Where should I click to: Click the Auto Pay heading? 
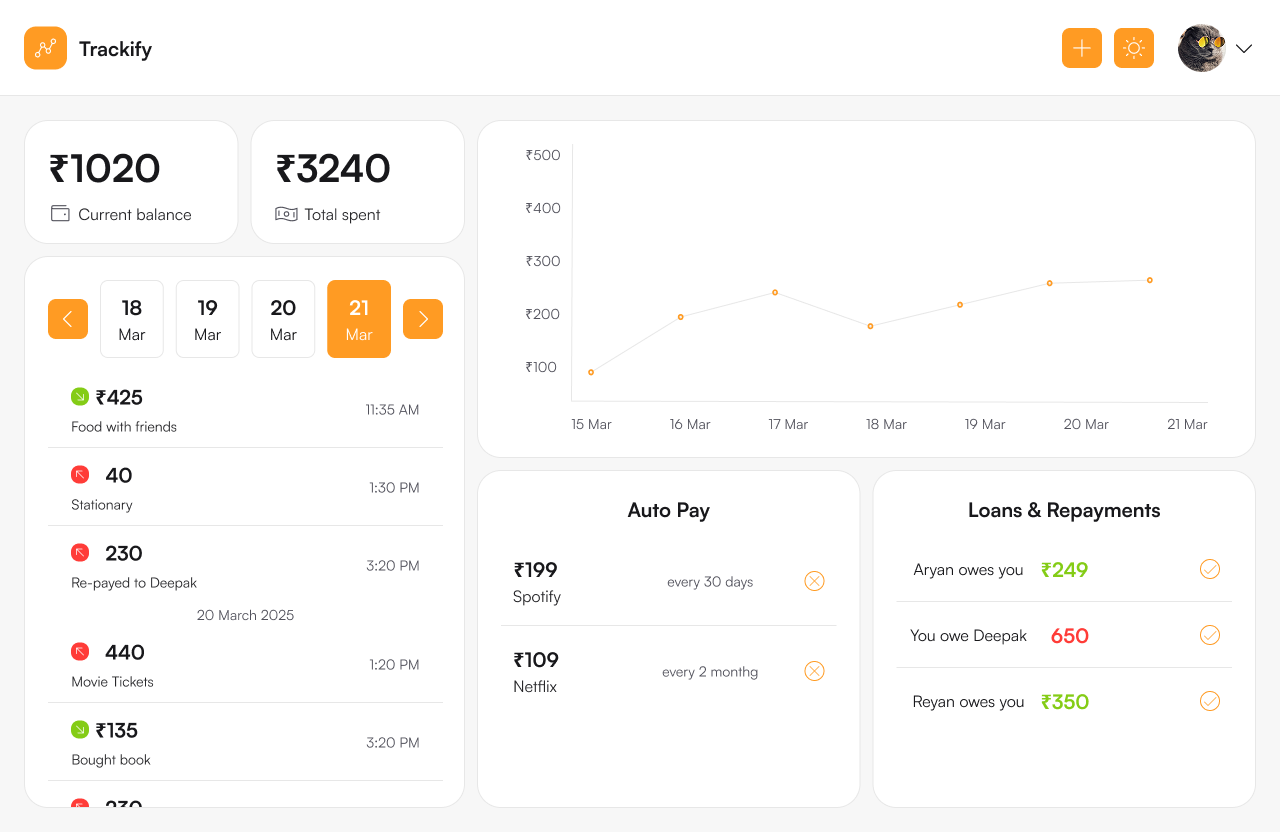click(669, 510)
